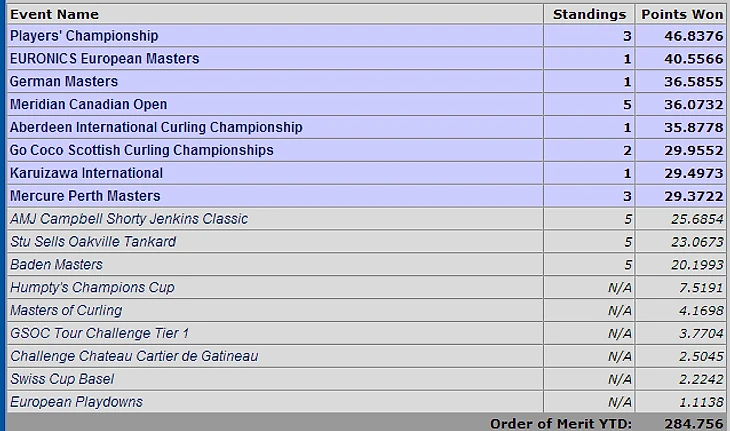Click the Karuizawa International event
Screen dimensions: 730x431
[86, 173]
